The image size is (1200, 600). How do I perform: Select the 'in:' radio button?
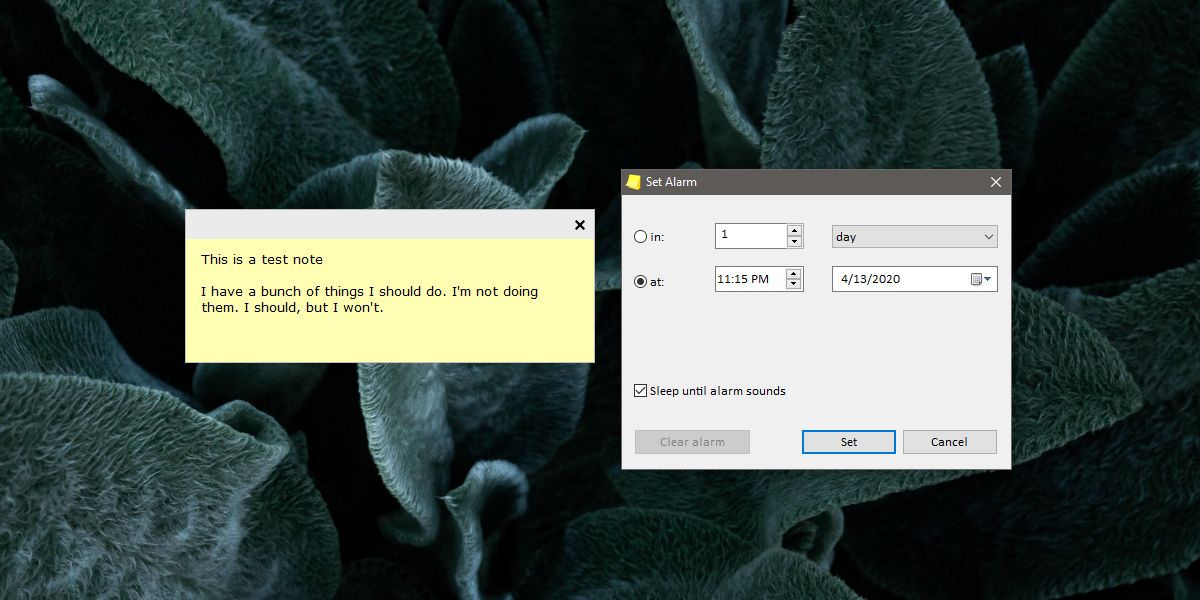641,237
